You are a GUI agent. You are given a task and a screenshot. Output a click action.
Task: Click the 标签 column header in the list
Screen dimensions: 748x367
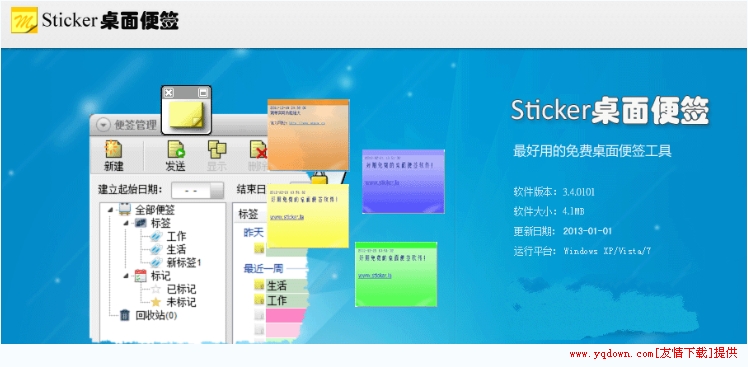248,214
